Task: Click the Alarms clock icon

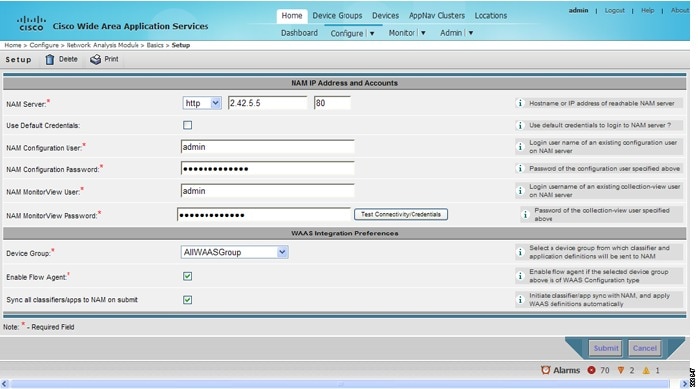Action: pos(545,370)
